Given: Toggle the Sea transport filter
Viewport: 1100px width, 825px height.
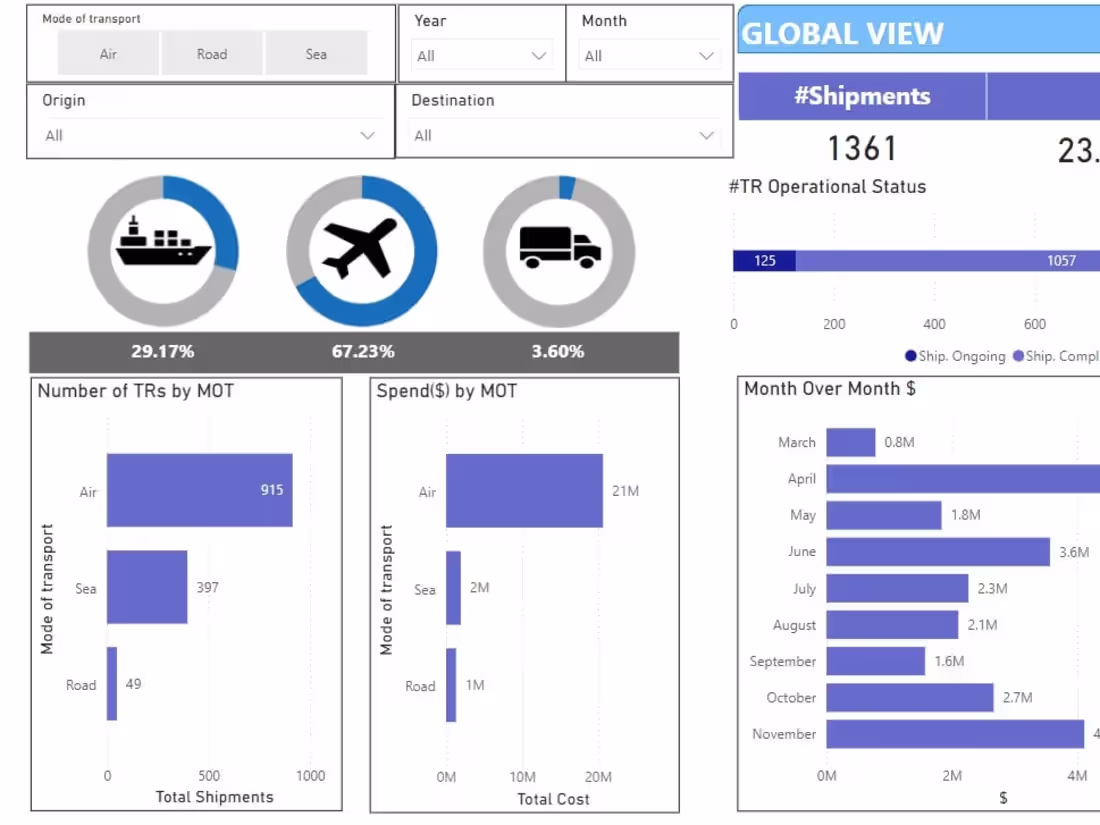Looking at the screenshot, I should pyautogui.click(x=316, y=54).
